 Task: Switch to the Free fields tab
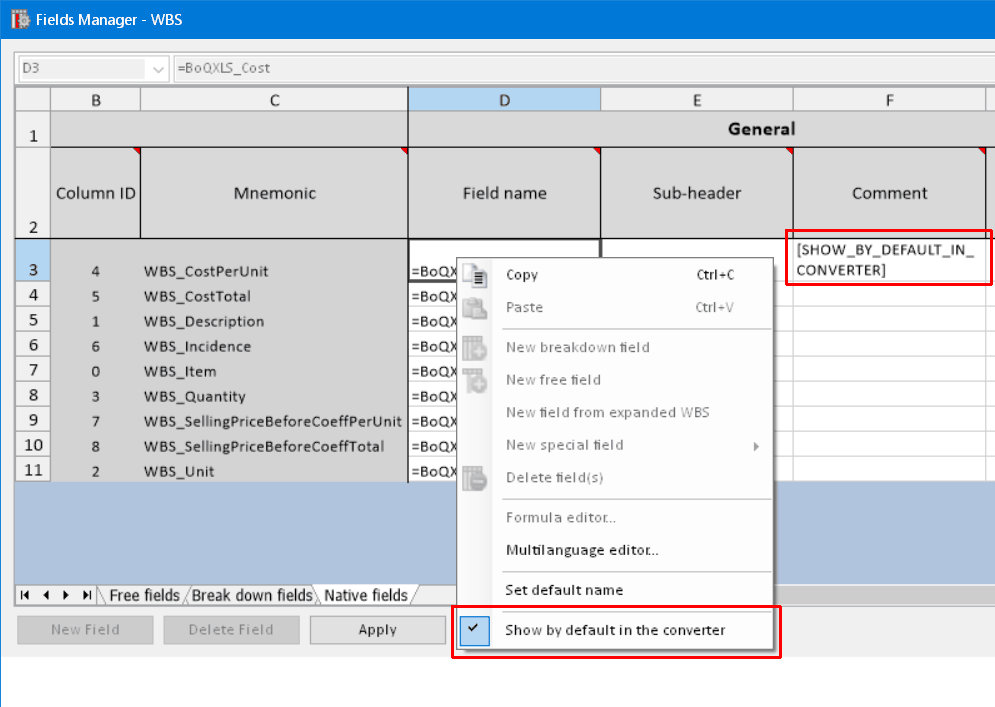pyautogui.click(x=144, y=595)
